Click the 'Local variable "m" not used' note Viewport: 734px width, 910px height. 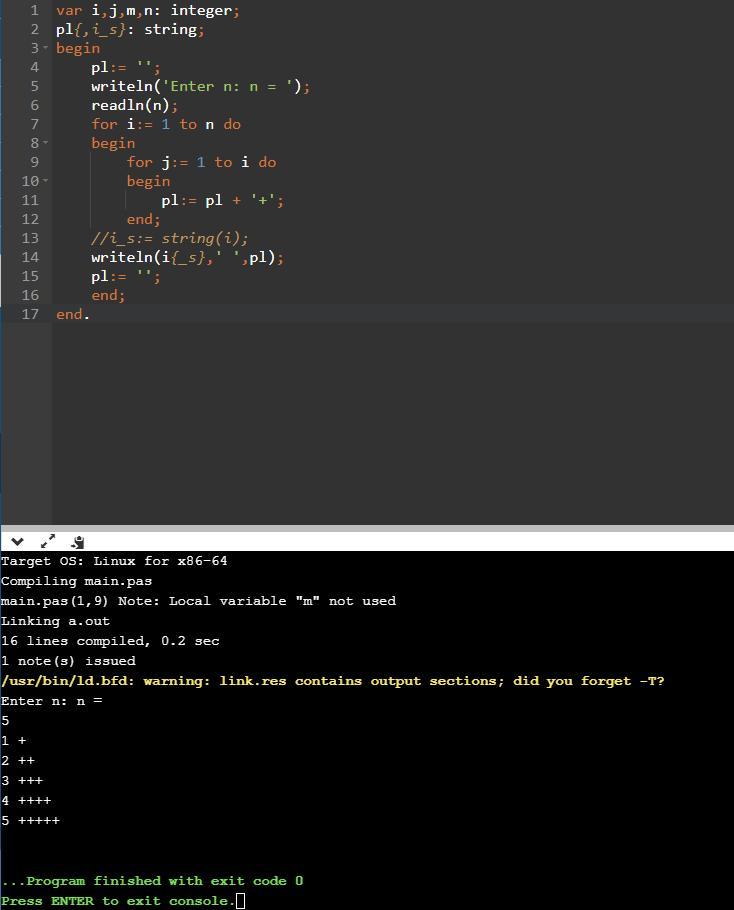point(282,601)
